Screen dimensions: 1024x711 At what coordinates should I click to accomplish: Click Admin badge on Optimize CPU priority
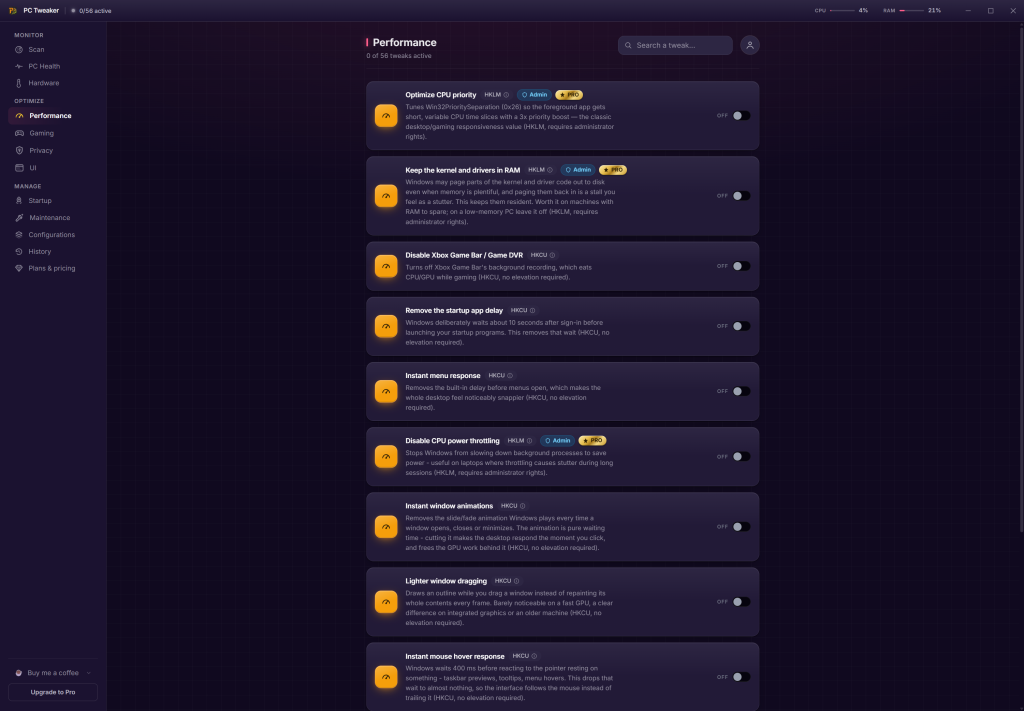click(x=534, y=95)
